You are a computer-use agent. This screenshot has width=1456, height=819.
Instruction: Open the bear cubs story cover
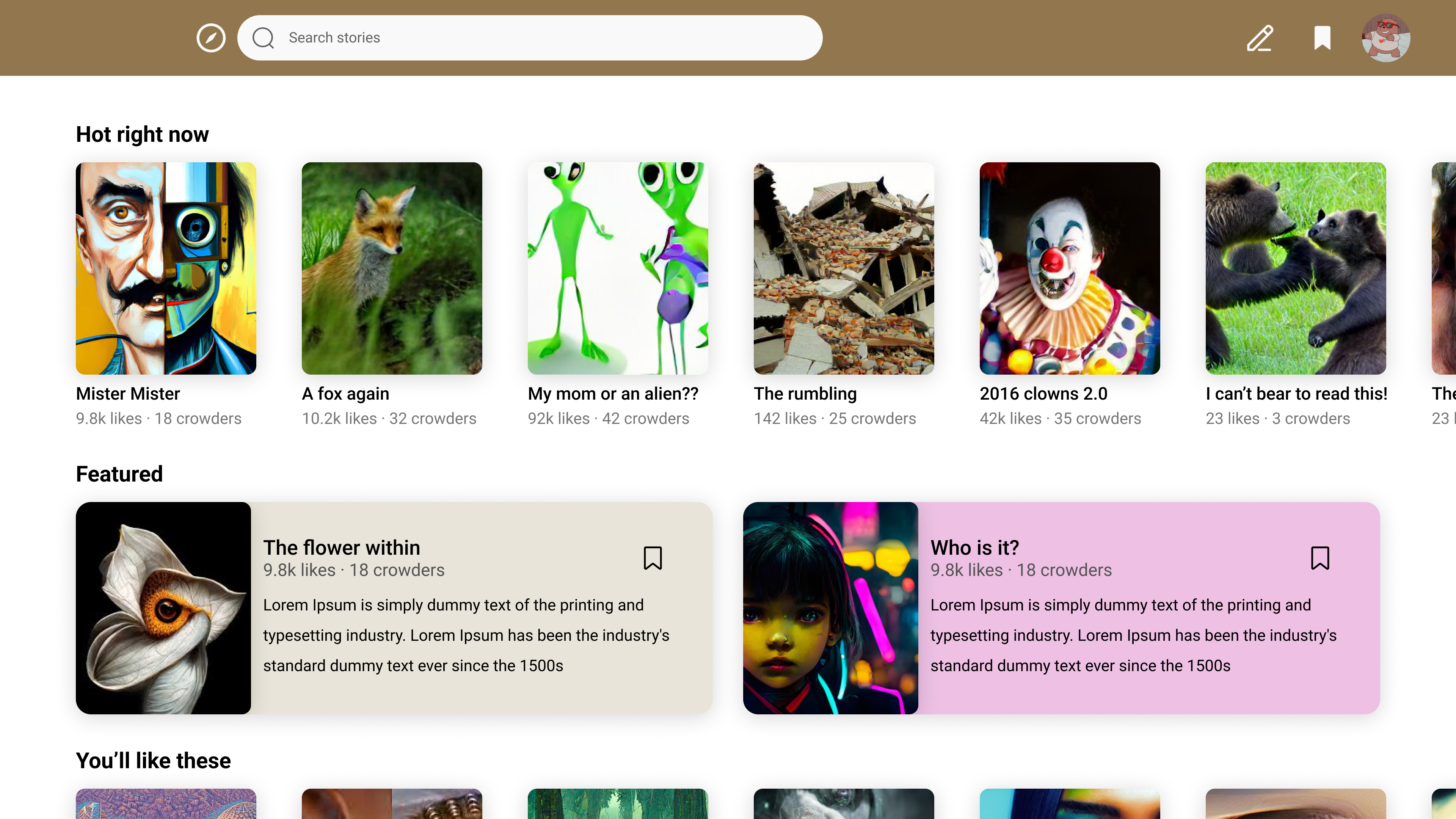[1296, 268]
